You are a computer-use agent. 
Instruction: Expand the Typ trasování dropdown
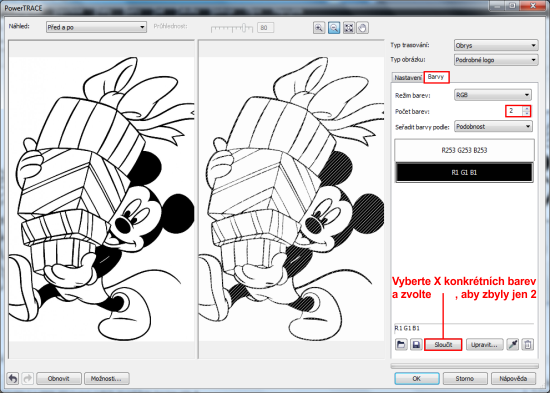coord(496,45)
